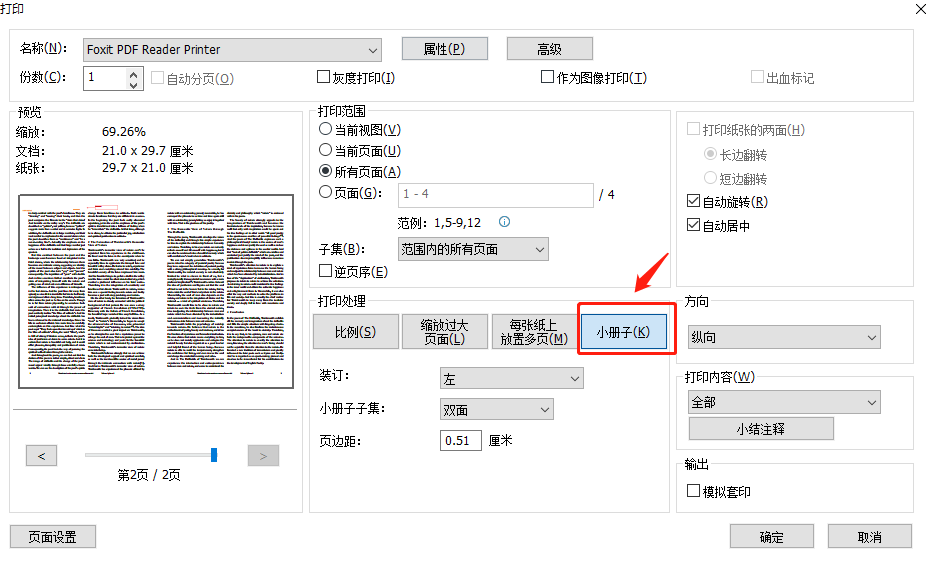The image size is (935, 569).
Task: Switch to 比例 print handling mode
Action: click(354, 332)
